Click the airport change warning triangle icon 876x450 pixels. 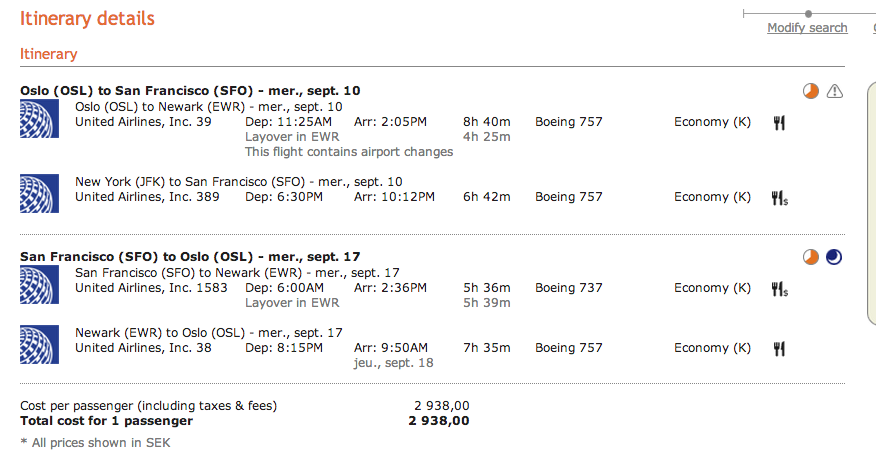tap(835, 91)
